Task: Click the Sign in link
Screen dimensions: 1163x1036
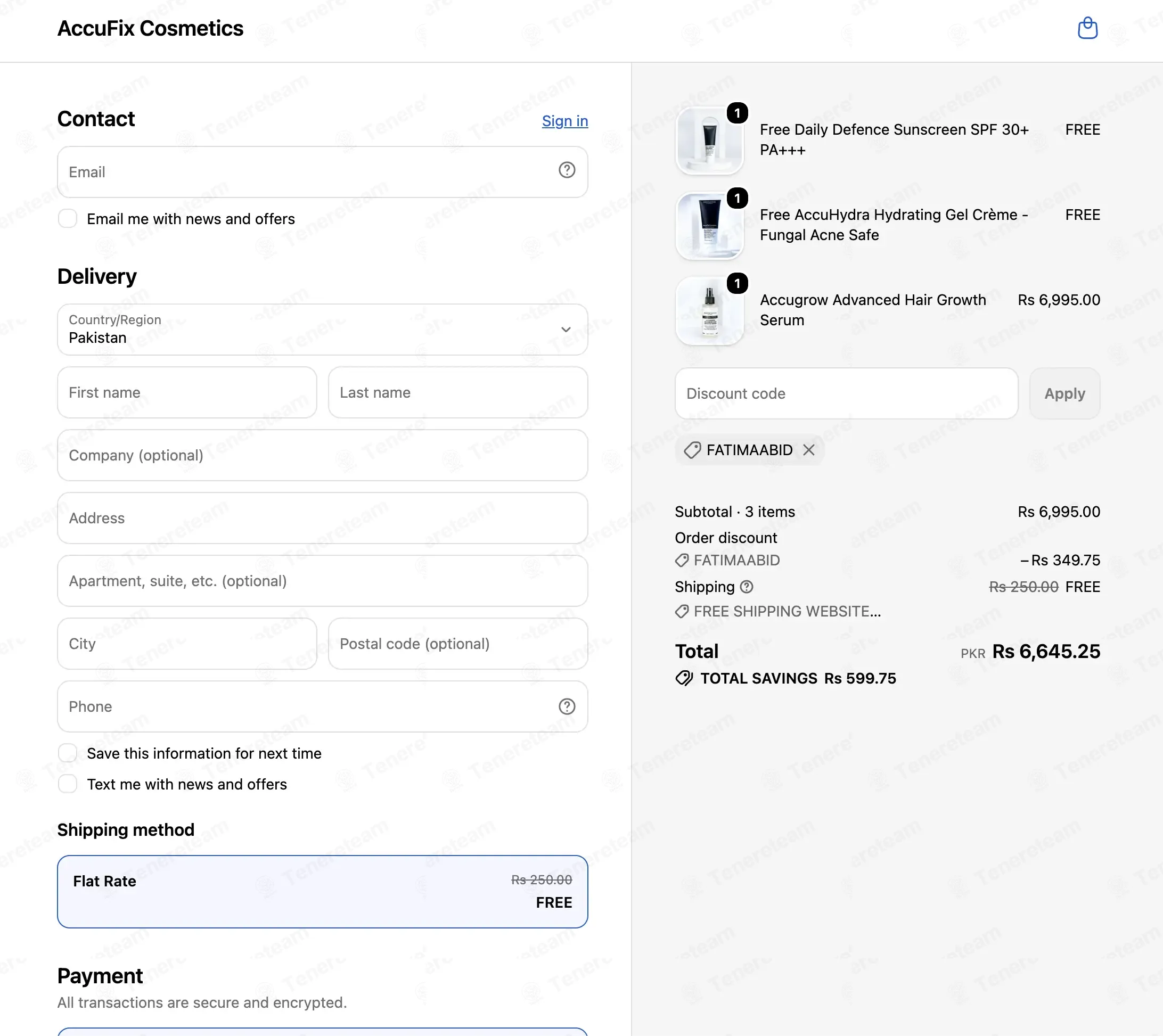Action: click(x=564, y=121)
